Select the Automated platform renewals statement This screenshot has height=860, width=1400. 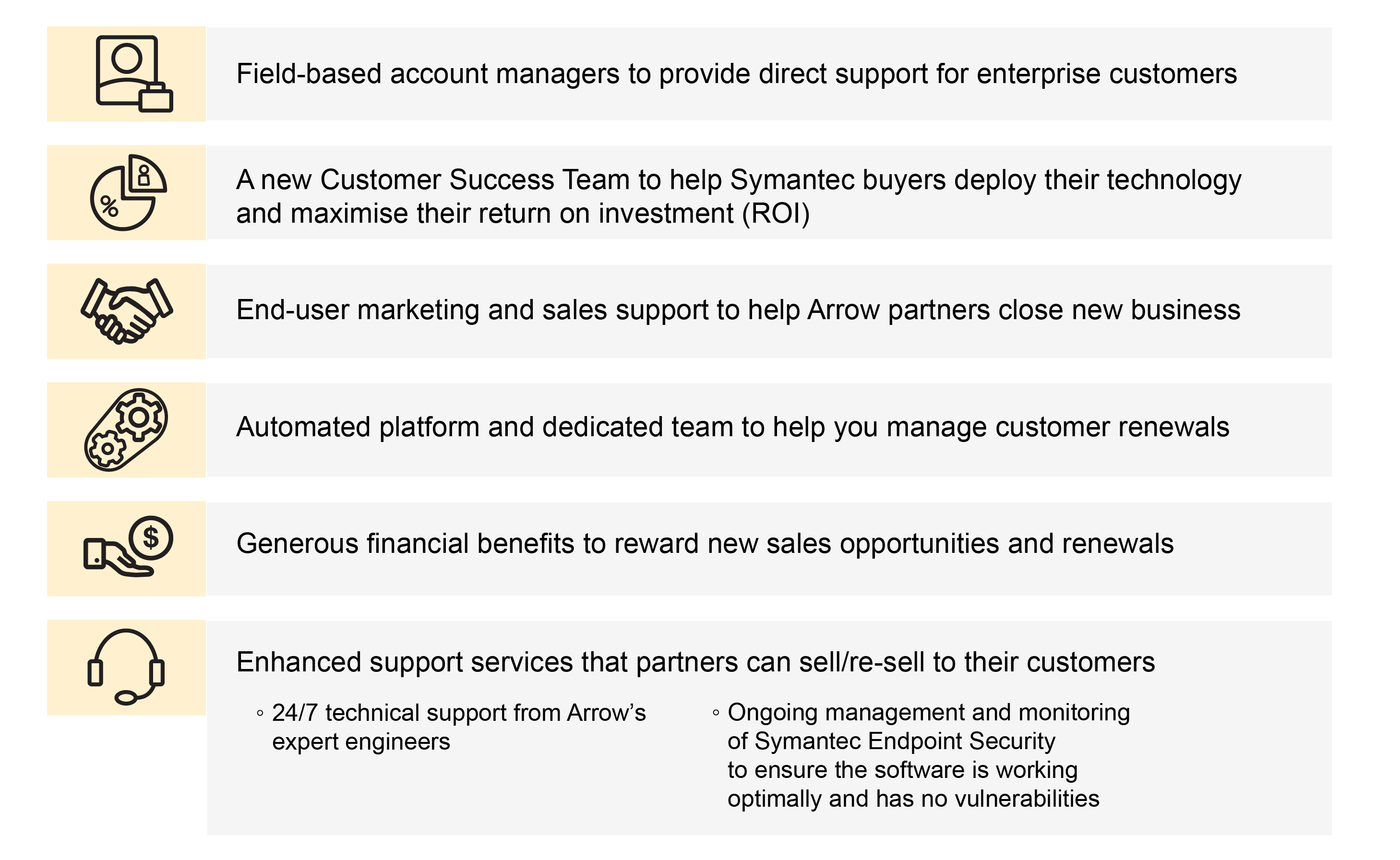point(732,427)
